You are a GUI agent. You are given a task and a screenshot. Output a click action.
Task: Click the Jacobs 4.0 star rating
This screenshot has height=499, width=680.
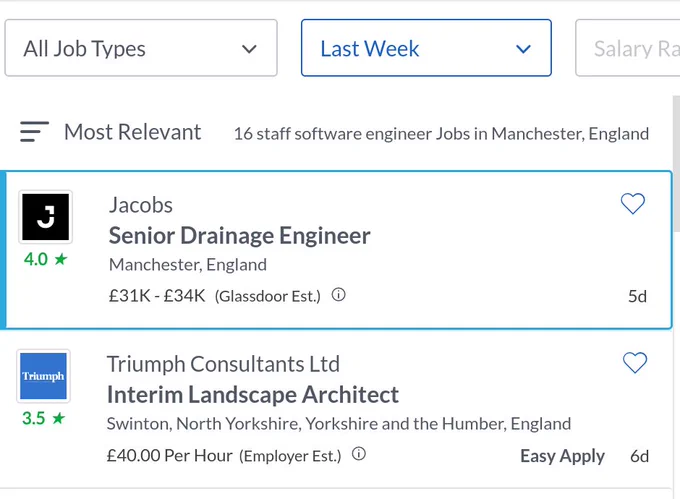[x=46, y=259]
